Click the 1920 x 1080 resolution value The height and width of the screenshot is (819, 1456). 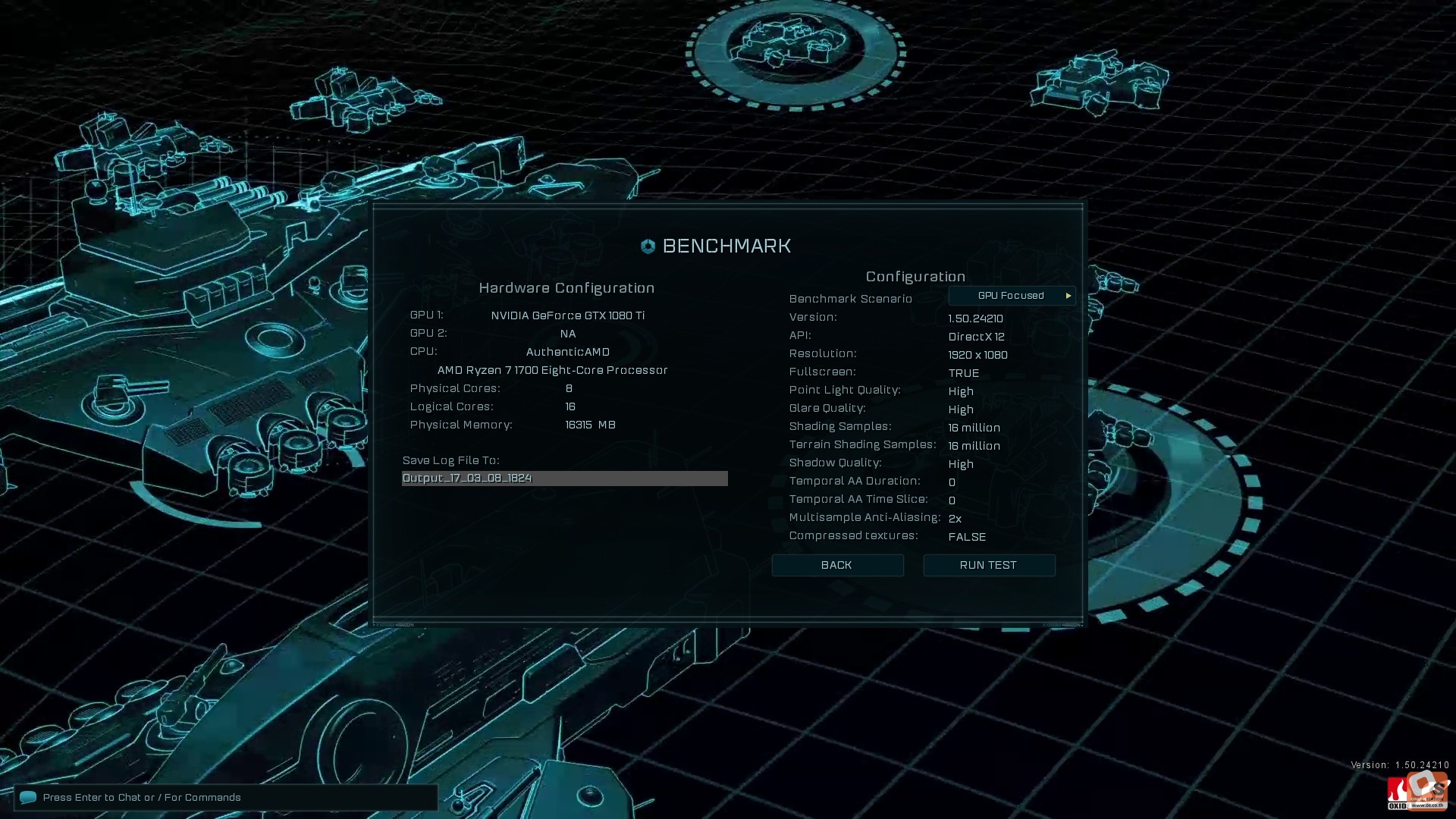977,355
